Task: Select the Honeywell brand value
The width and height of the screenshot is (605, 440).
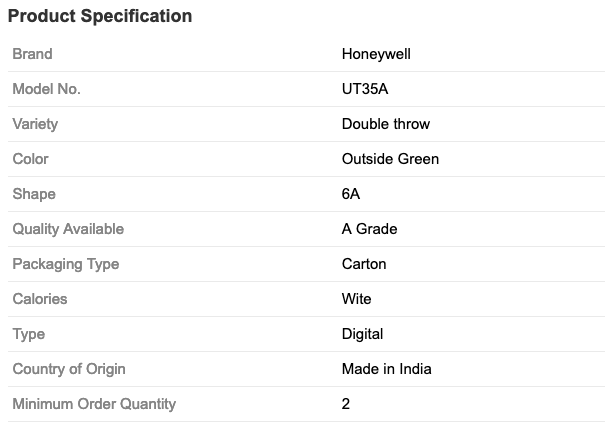Action: tap(376, 54)
